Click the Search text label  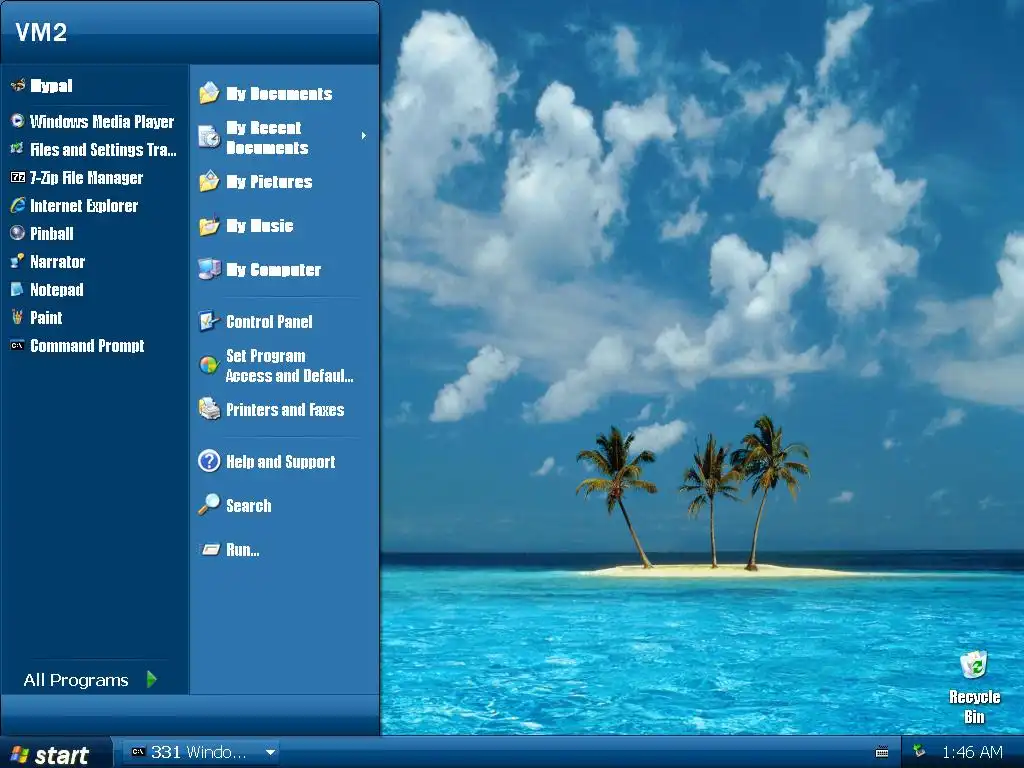(248, 505)
